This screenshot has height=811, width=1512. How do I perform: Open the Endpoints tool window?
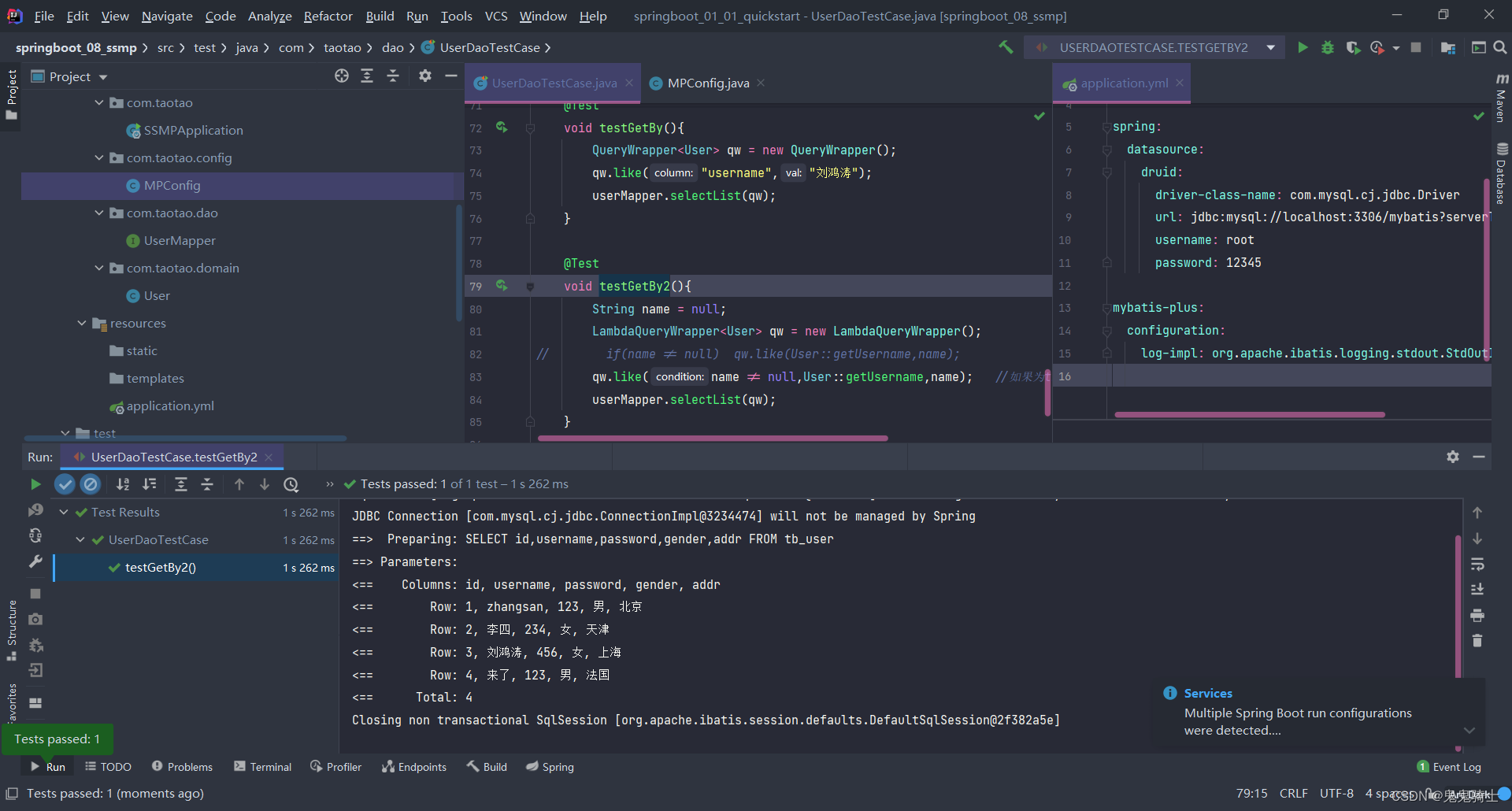[414, 766]
